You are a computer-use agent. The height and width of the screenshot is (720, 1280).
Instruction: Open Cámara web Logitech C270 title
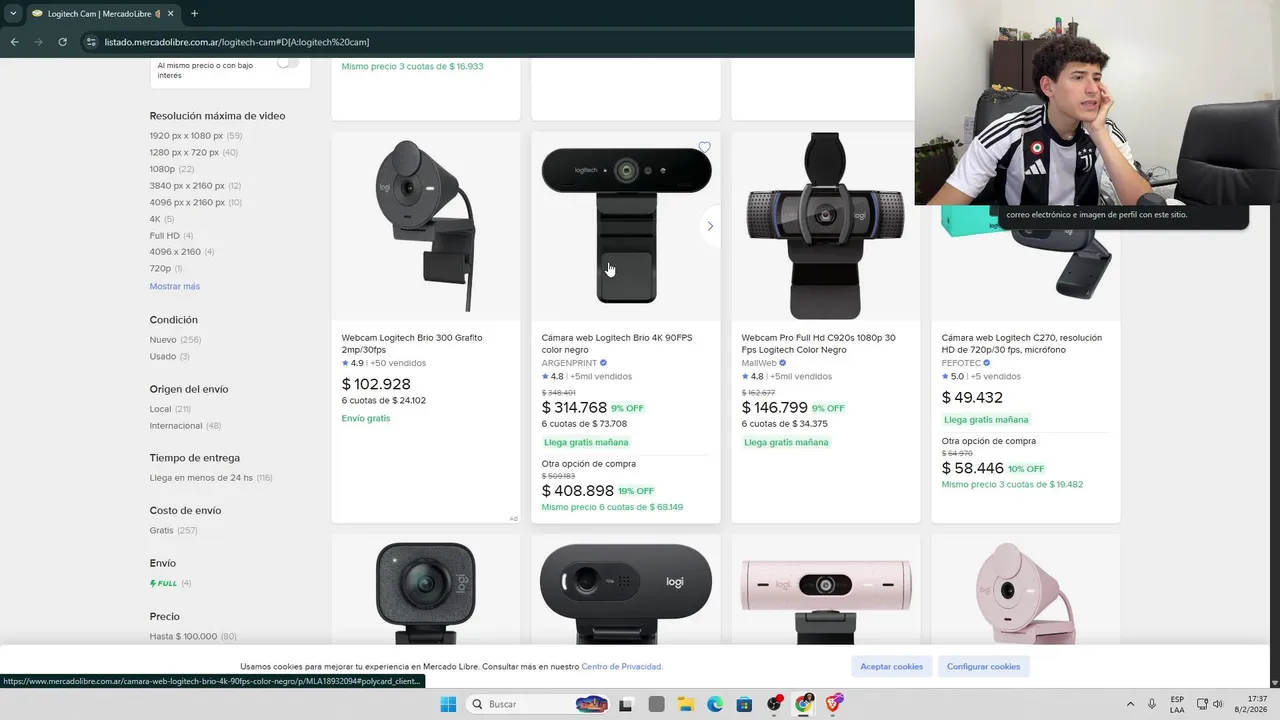click(1022, 343)
